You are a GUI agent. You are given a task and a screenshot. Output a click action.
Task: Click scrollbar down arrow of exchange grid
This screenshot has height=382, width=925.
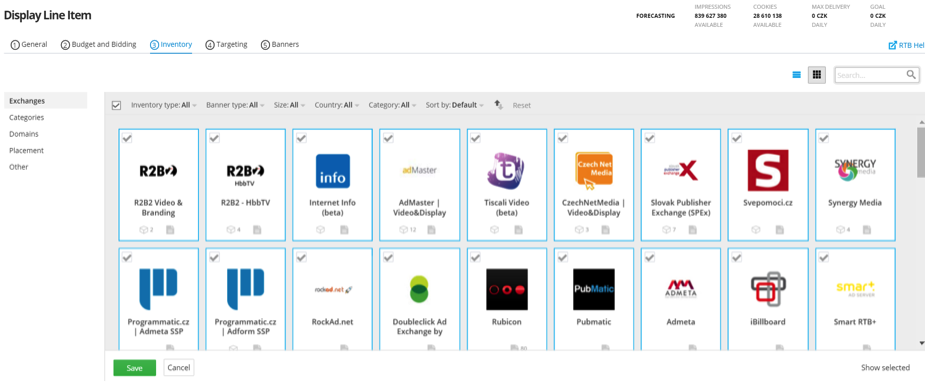(921, 343)
